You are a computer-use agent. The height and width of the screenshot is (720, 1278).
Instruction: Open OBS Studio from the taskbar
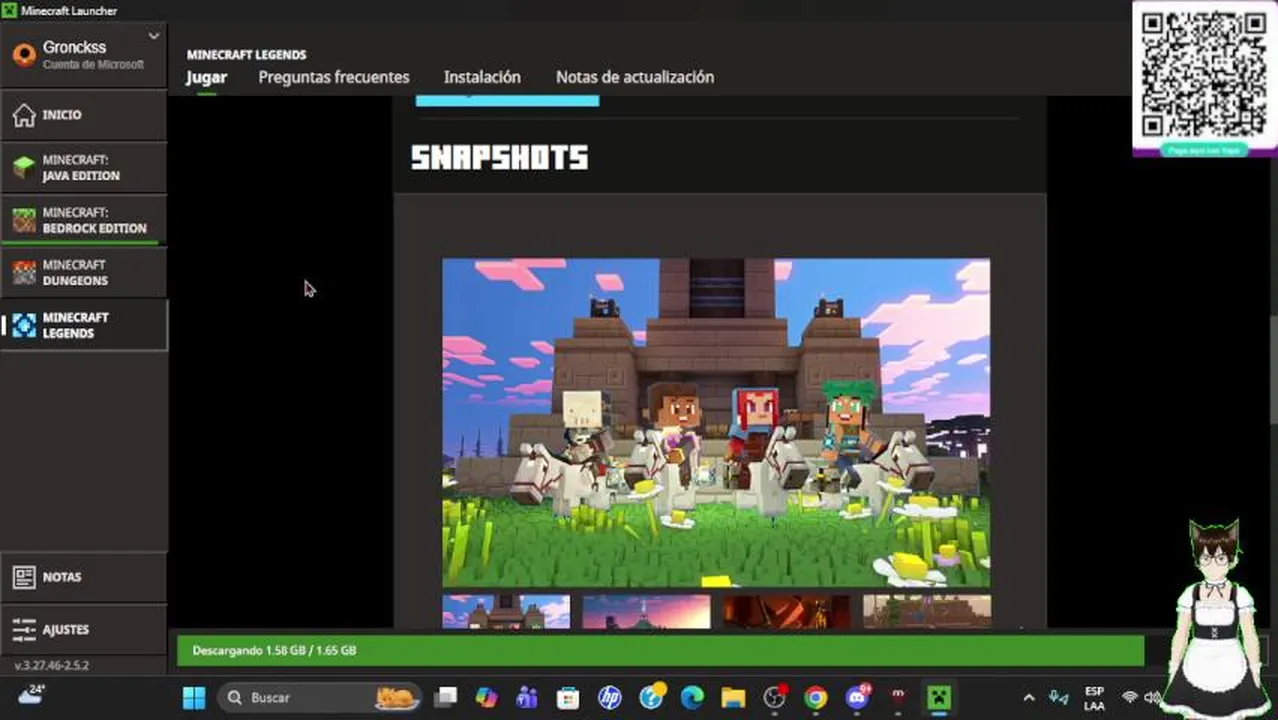pos(775,697)
